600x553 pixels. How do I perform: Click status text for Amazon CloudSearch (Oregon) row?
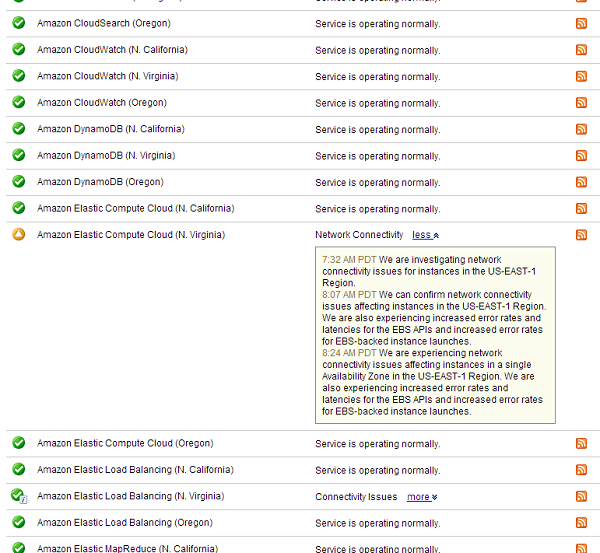point(378,24)
